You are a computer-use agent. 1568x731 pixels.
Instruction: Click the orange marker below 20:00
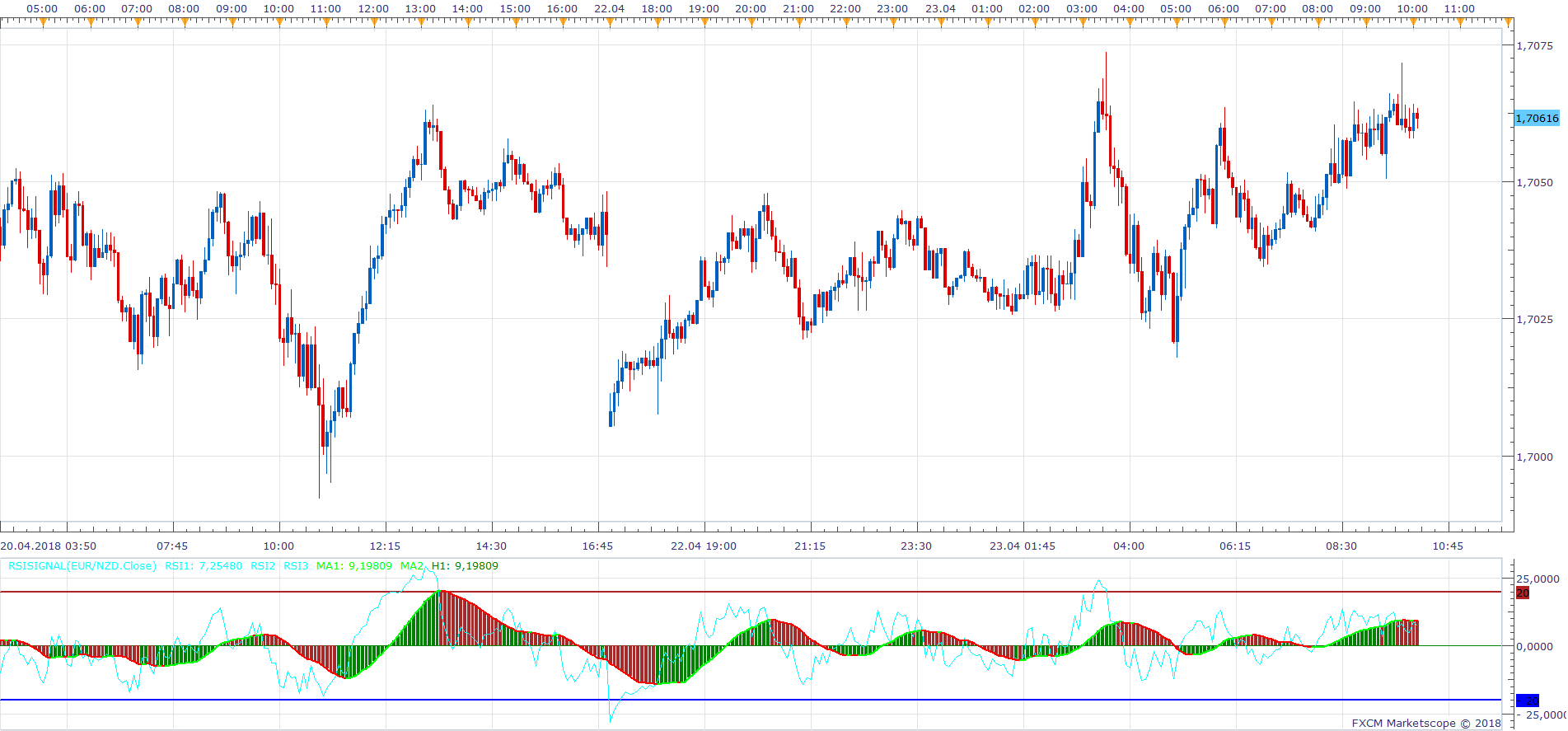[751, 23]
